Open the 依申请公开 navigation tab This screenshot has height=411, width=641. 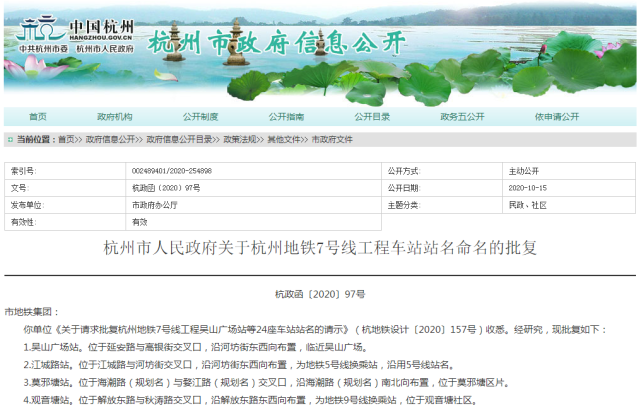click(x=557, y=117)
